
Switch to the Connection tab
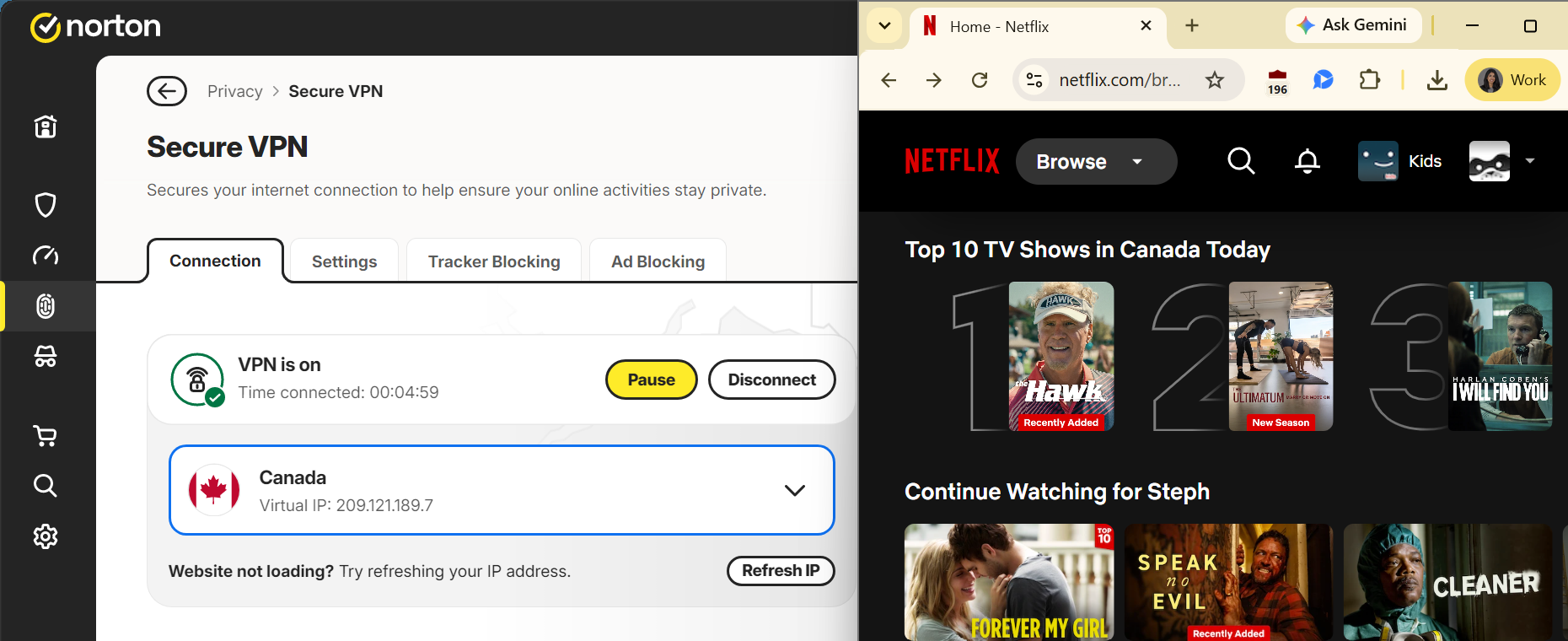pyautogui.click(x=215, y=261)
